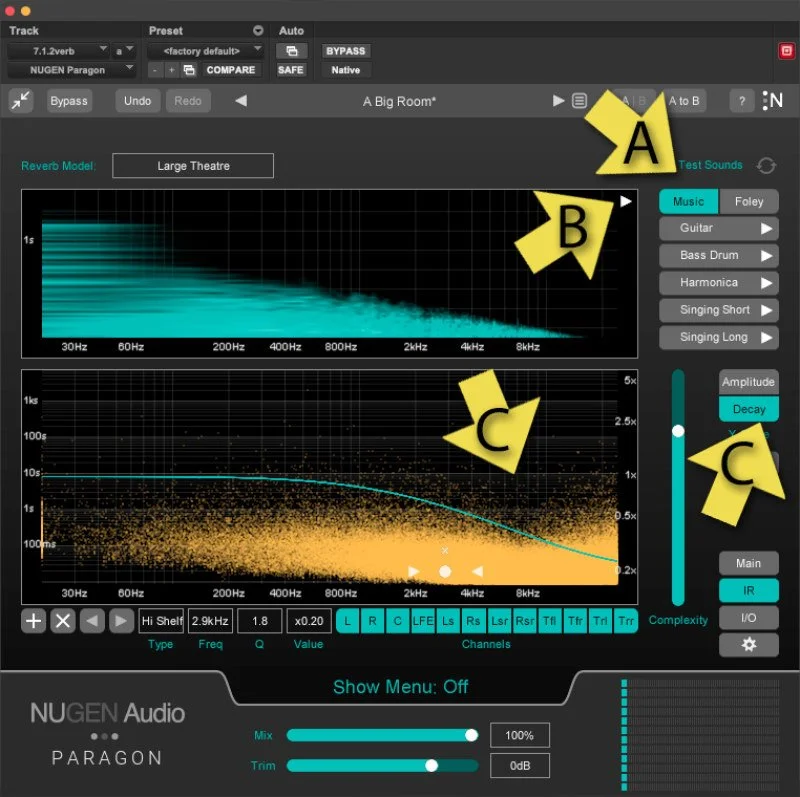Image resolution: width=800 pixels, height=797 pixels.
Task: Open the I/O page
Action: [748, 618]
